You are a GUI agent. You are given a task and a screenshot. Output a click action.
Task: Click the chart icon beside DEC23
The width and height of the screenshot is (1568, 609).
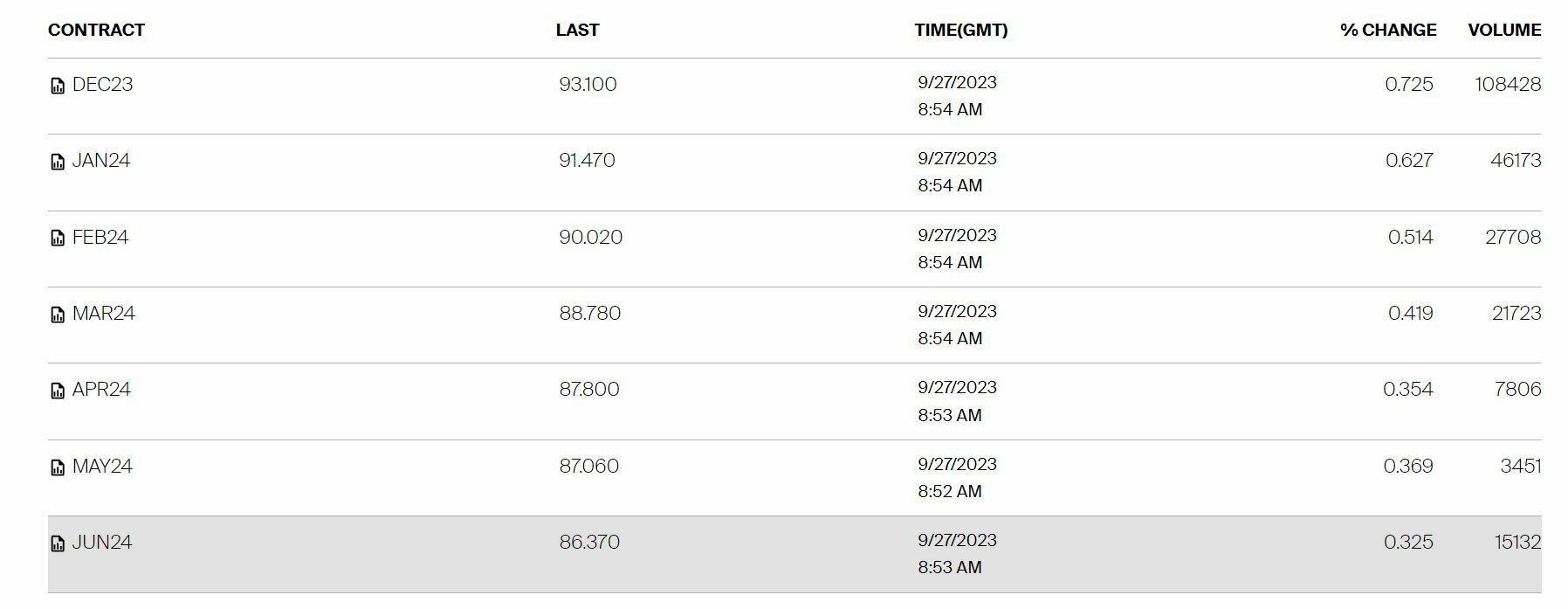pyautogui.click(x=58, y=86)
